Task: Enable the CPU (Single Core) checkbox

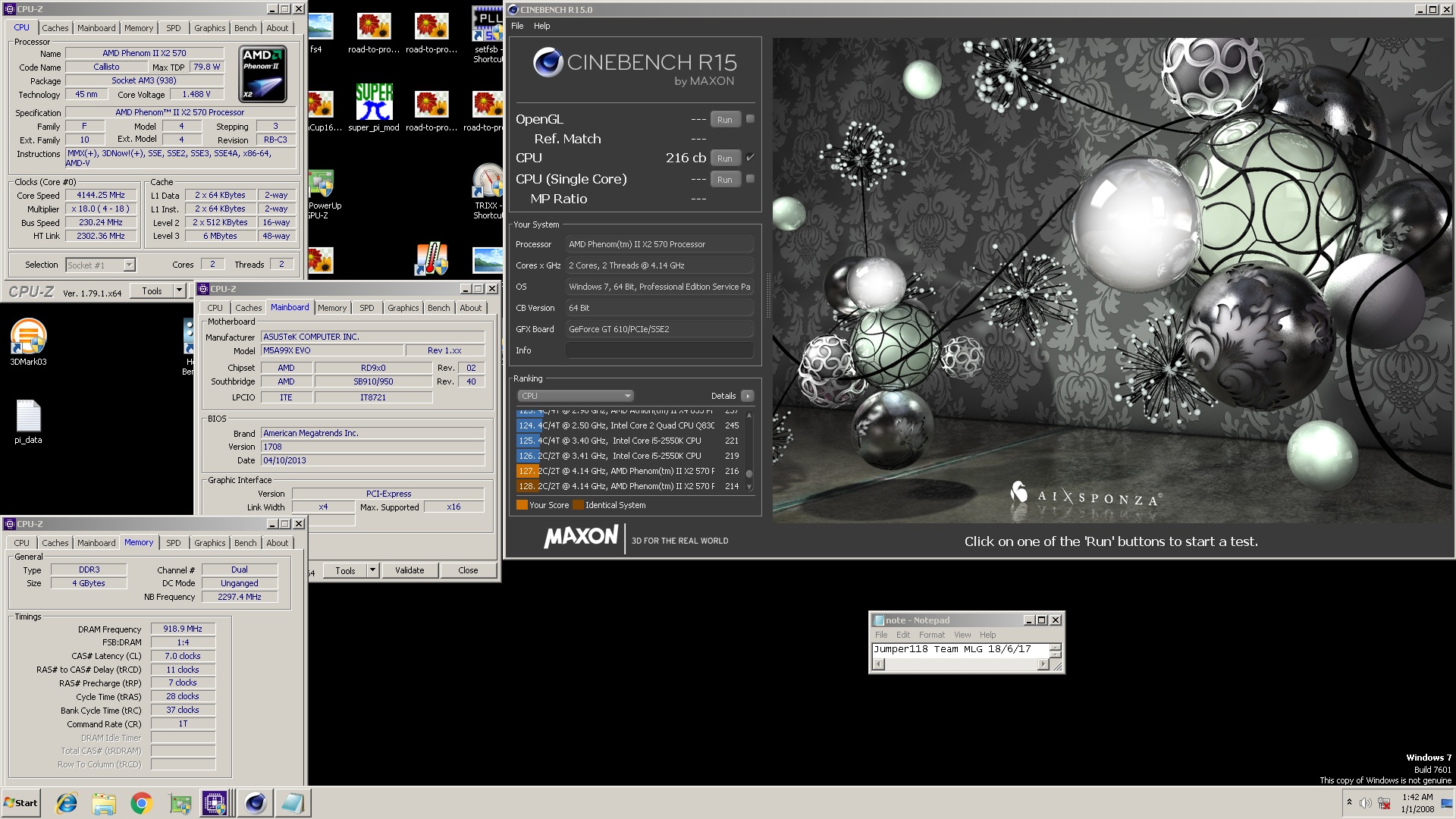Action: 750,178
